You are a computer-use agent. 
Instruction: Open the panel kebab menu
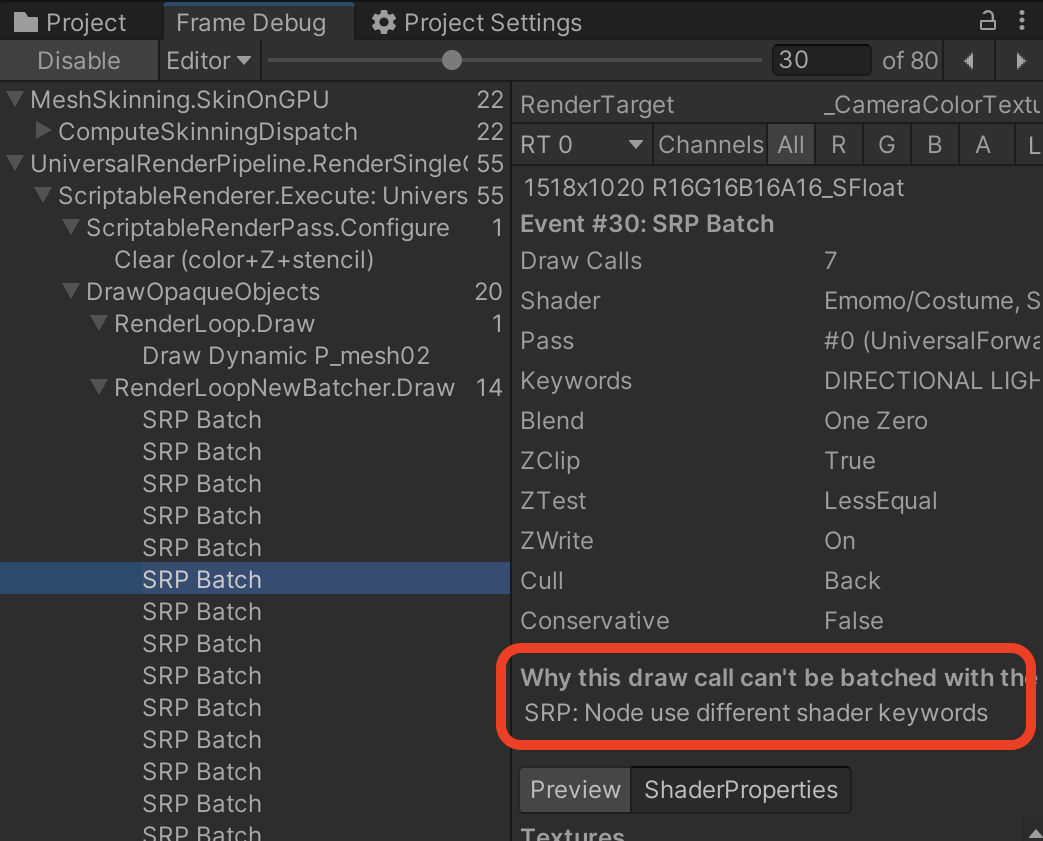pyautogui.click(x=1022, y=21)
